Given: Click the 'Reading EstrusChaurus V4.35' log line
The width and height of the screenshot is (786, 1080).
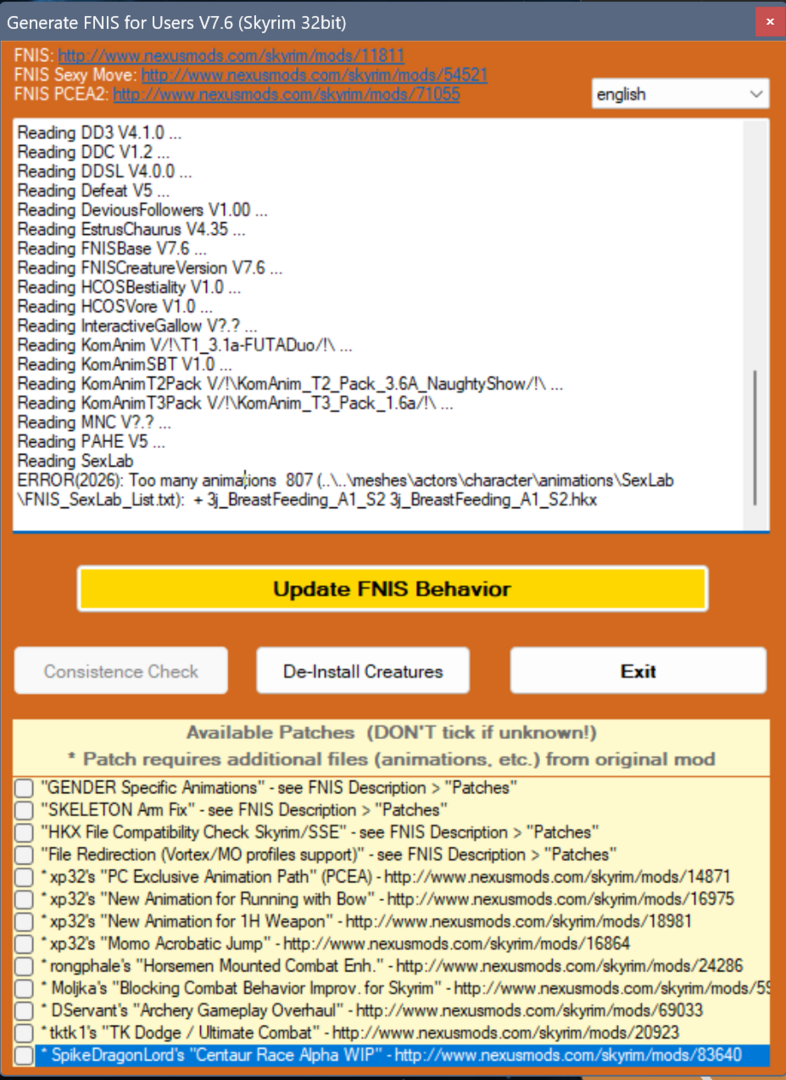Looking at the screenshot, I should [x=132, y=229].
